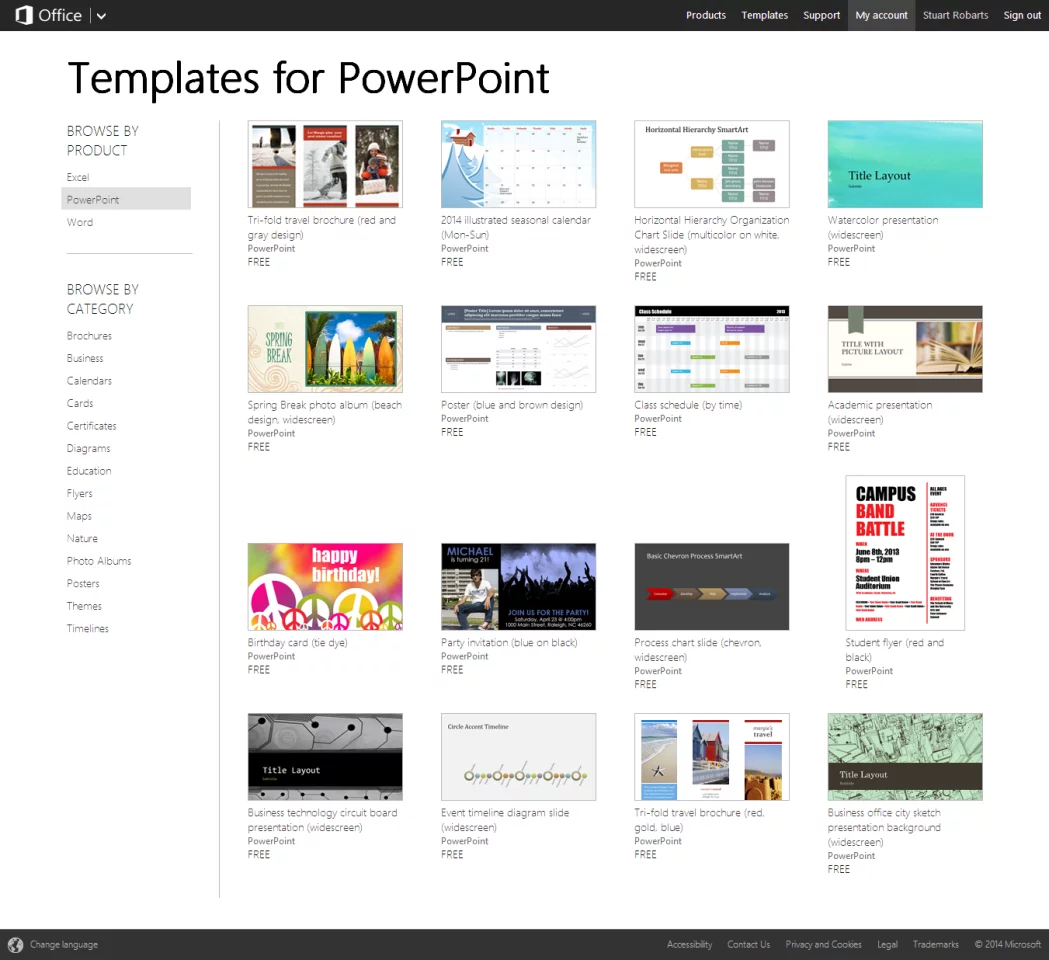The height and width of the screenshot is (960, 1049).
Task: Open the Accessibility footer link
Action: [689, 944]
